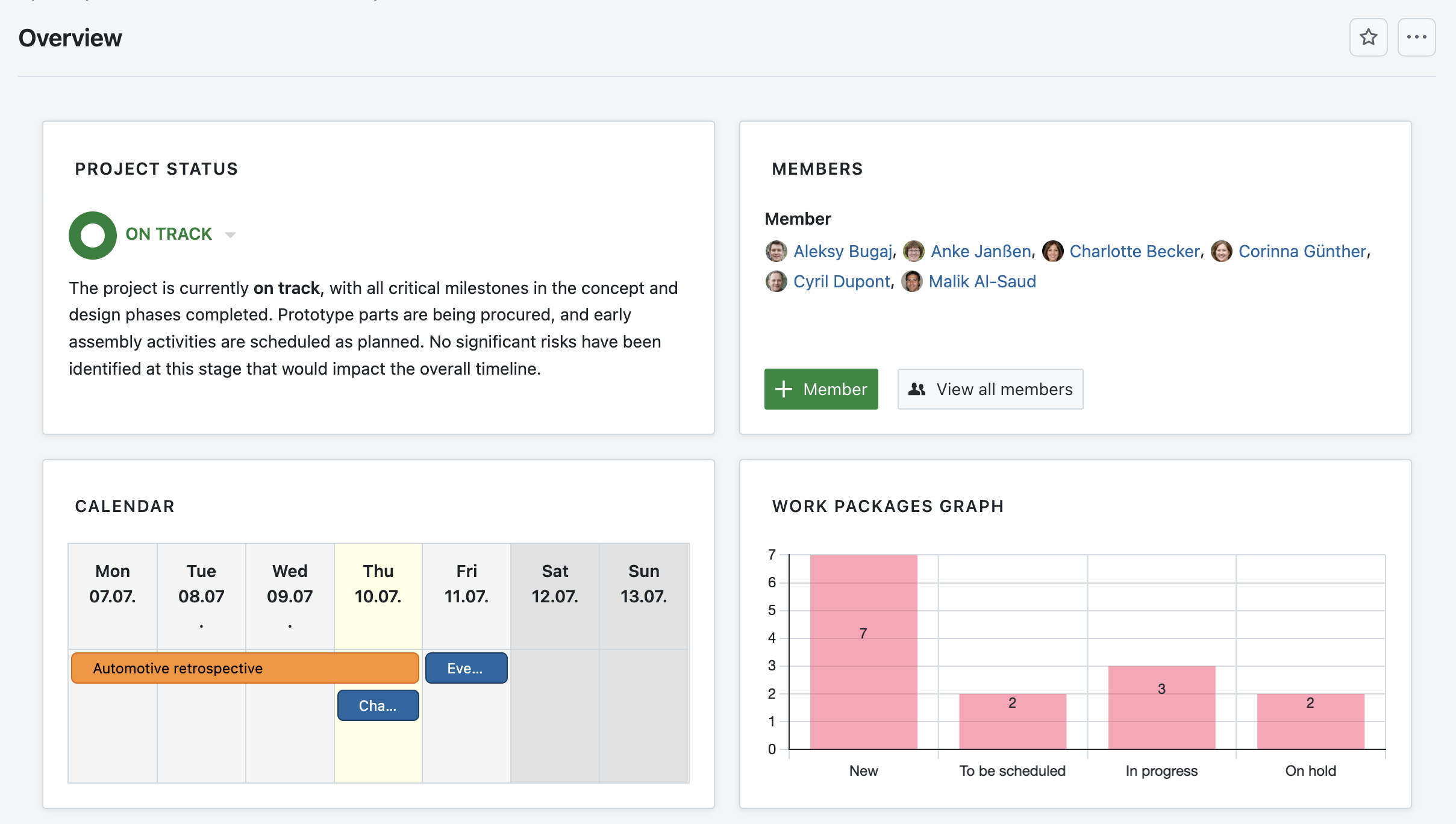Click the people icon beside View all members
Screen dimensions: 1456x824
coord(916,389)
